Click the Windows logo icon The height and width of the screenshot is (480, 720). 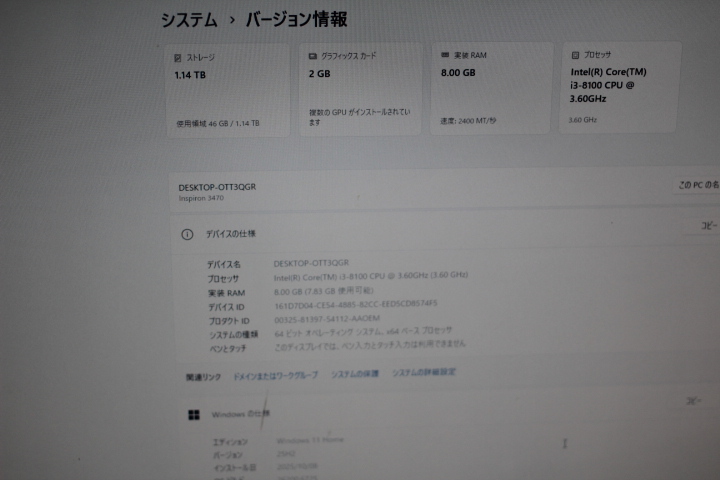click(194, 415)
